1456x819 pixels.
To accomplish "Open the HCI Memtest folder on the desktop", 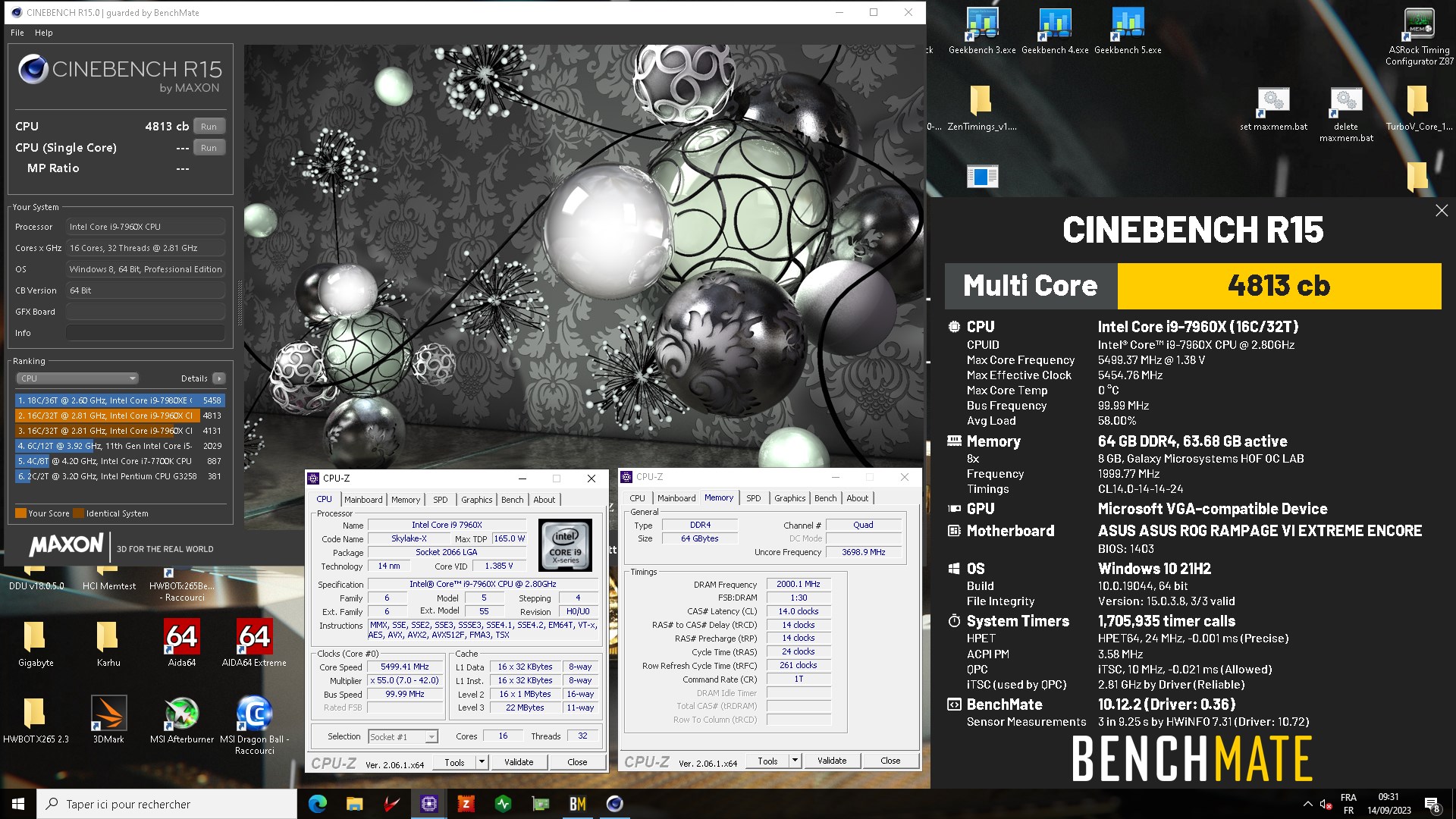I will pyautogui.click(x=108, y=580).
